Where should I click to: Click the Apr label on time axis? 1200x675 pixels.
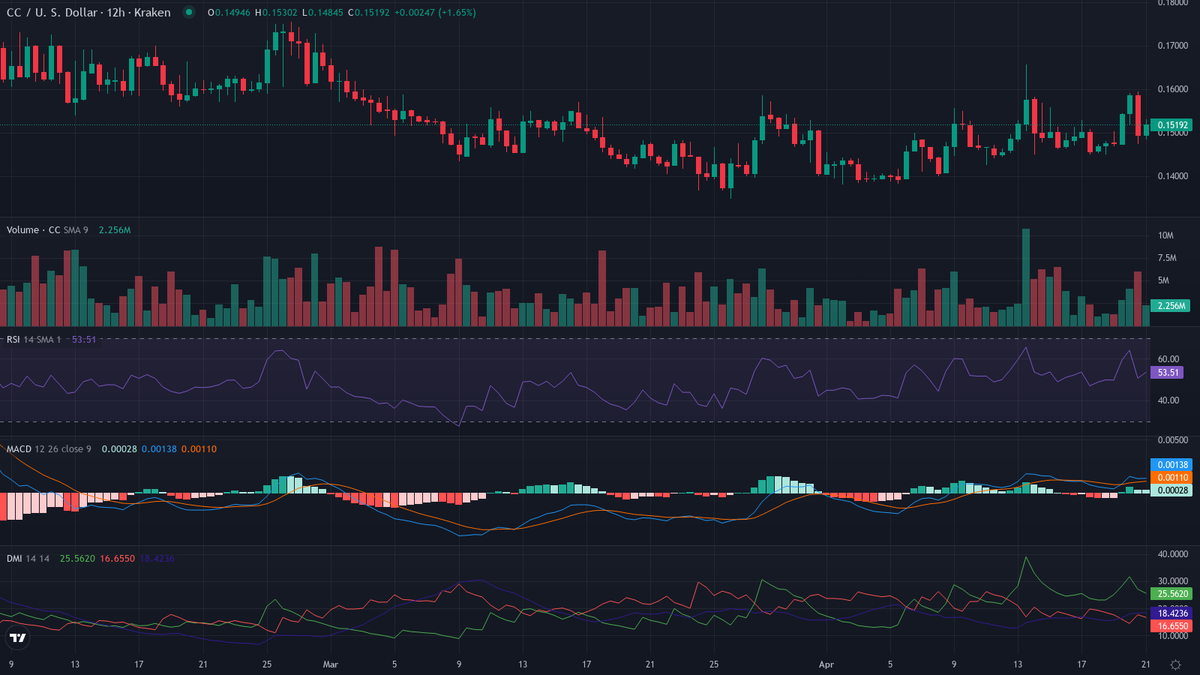click(826, 662)
